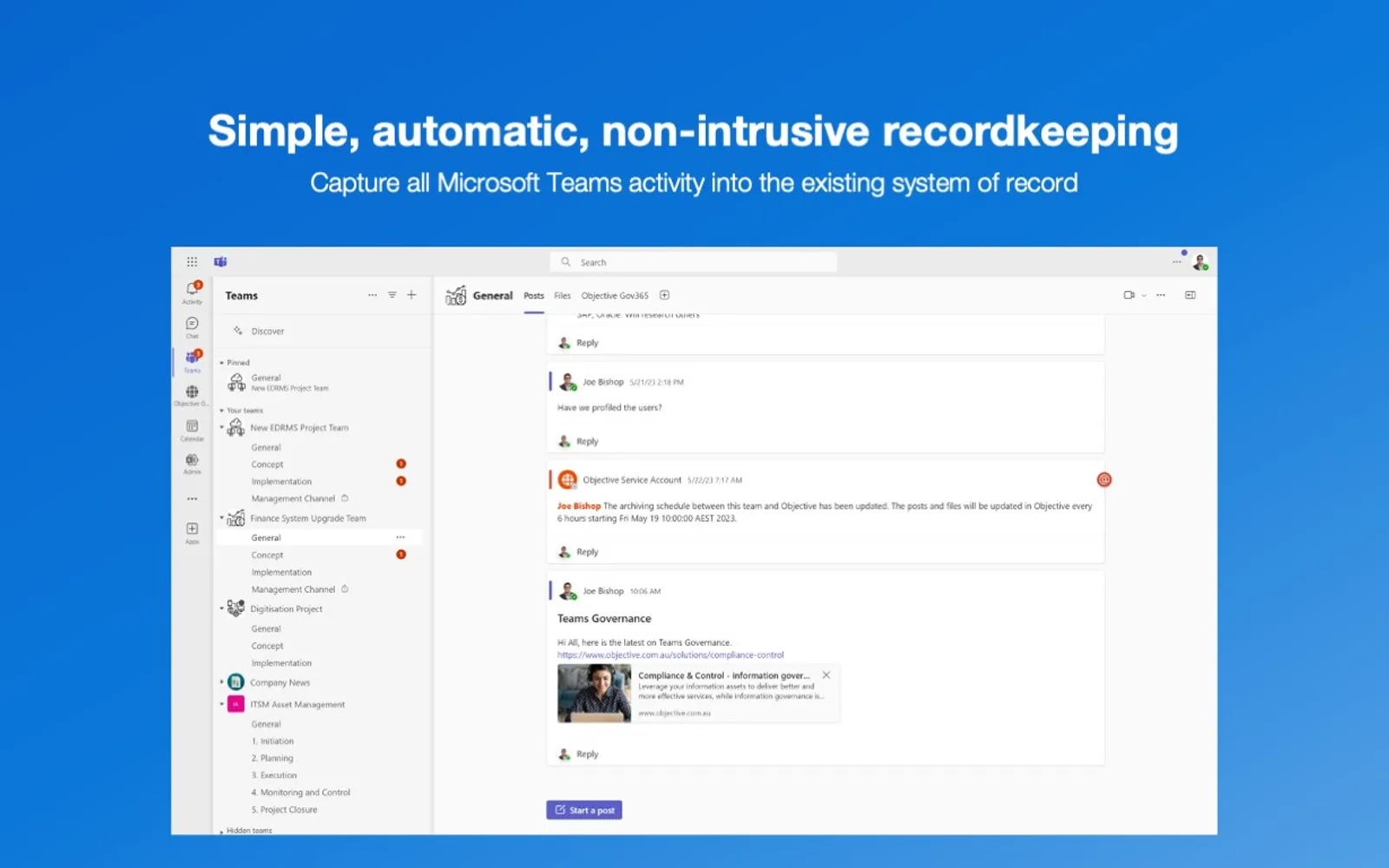Viewport: 1389px width, 868px height.
Task: Open channel more options ellipsis at top right
Action: coord(1161,295)
